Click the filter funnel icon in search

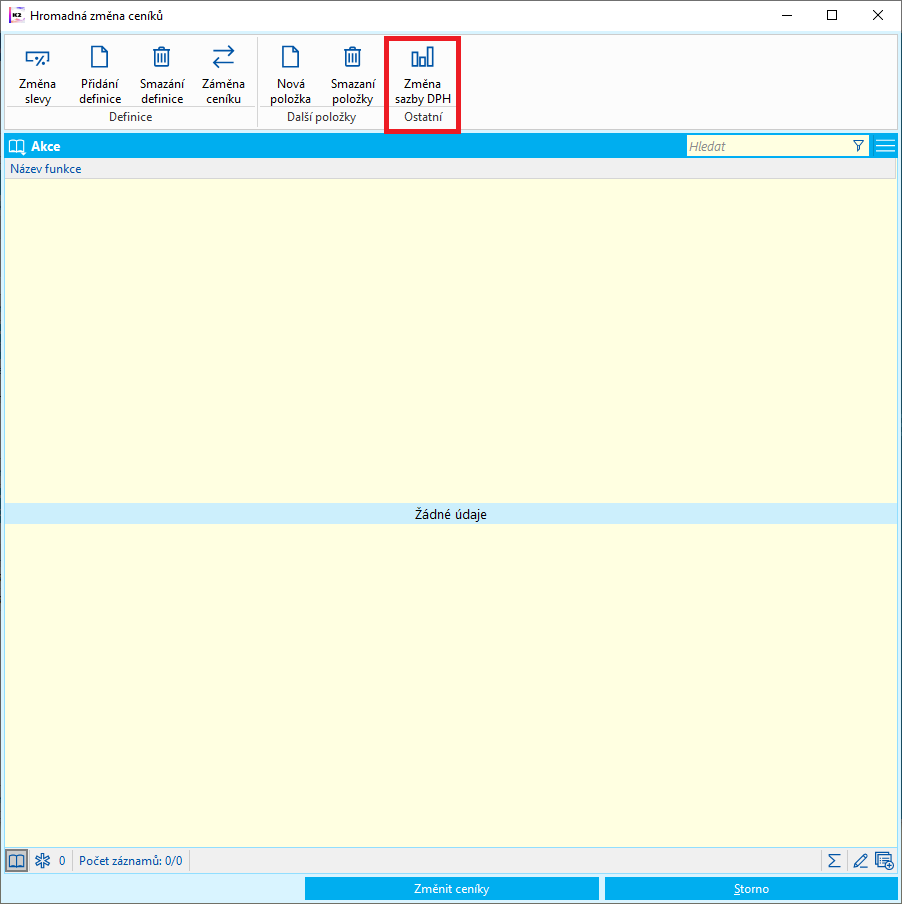(x=858, y=146)
